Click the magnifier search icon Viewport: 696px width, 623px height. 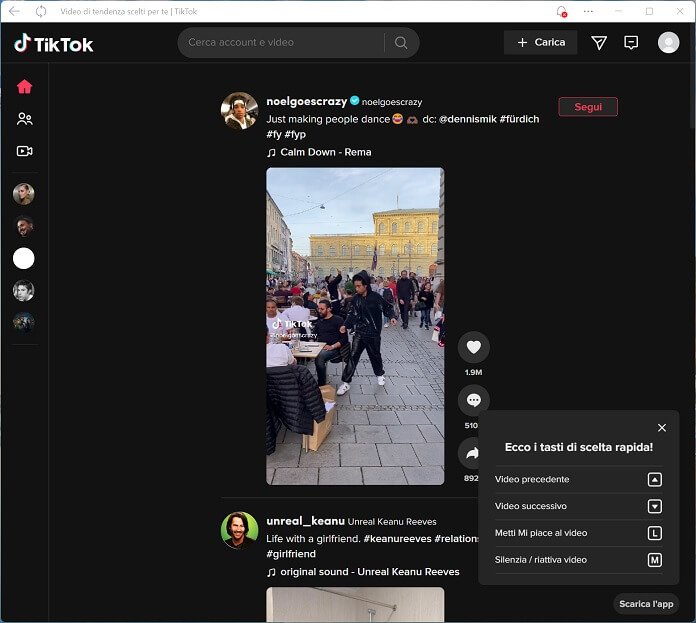point(401,43)
